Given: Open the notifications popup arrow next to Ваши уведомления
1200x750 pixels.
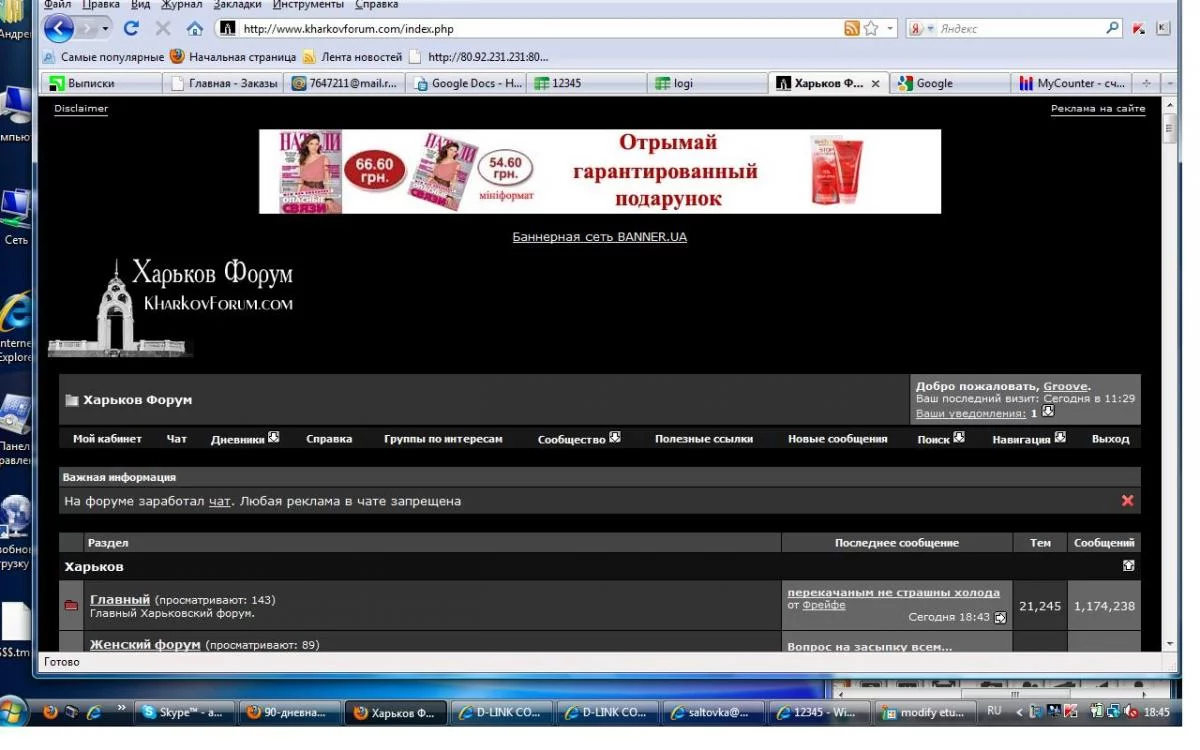Looking at the screenshot, I should [1048, 411].
